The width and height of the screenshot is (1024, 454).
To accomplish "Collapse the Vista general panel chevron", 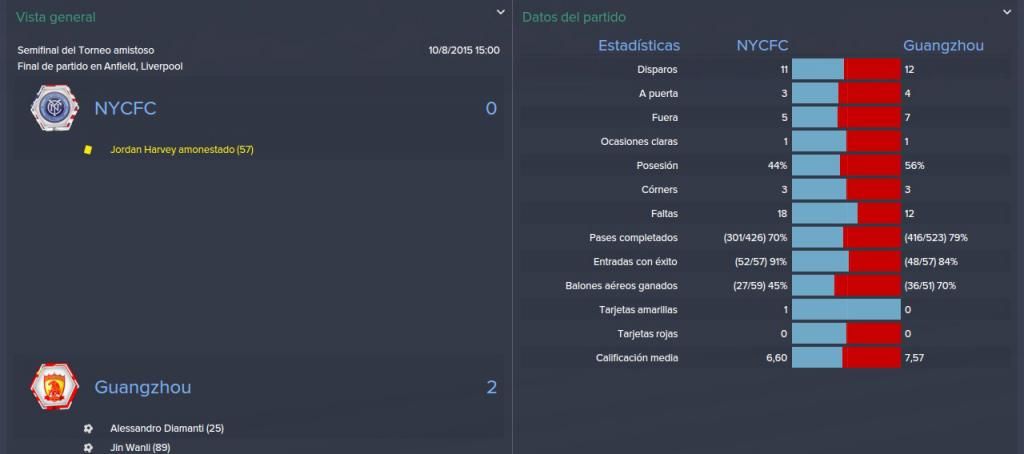I will tap(500, 12).
